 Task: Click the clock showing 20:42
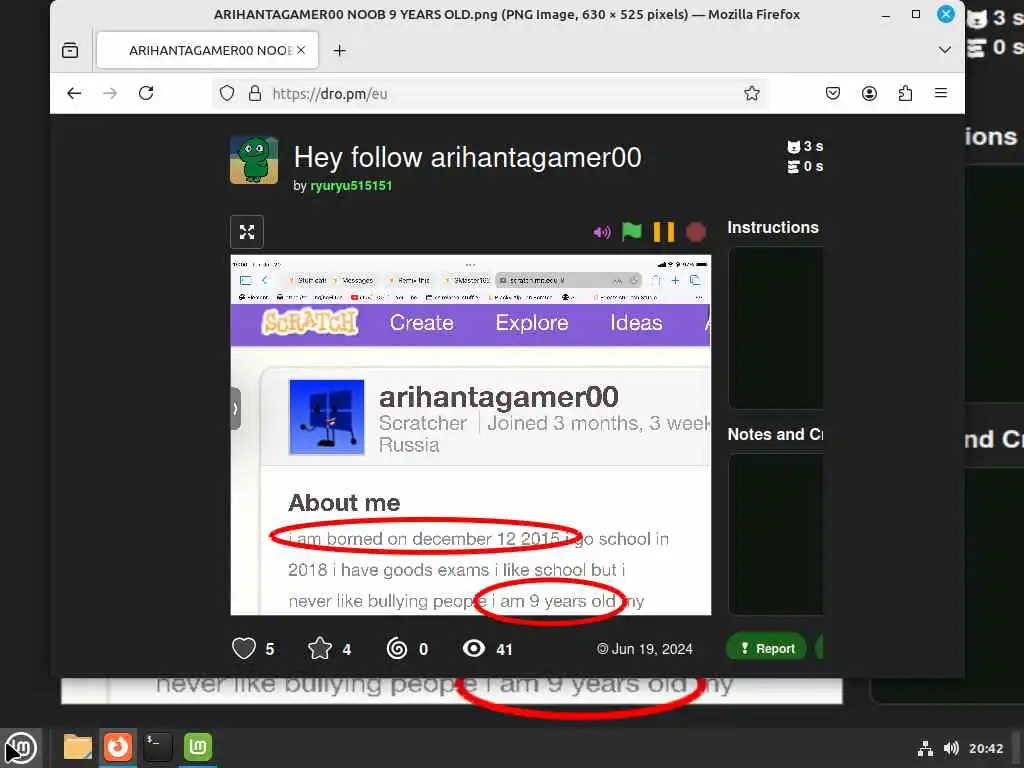986,748
